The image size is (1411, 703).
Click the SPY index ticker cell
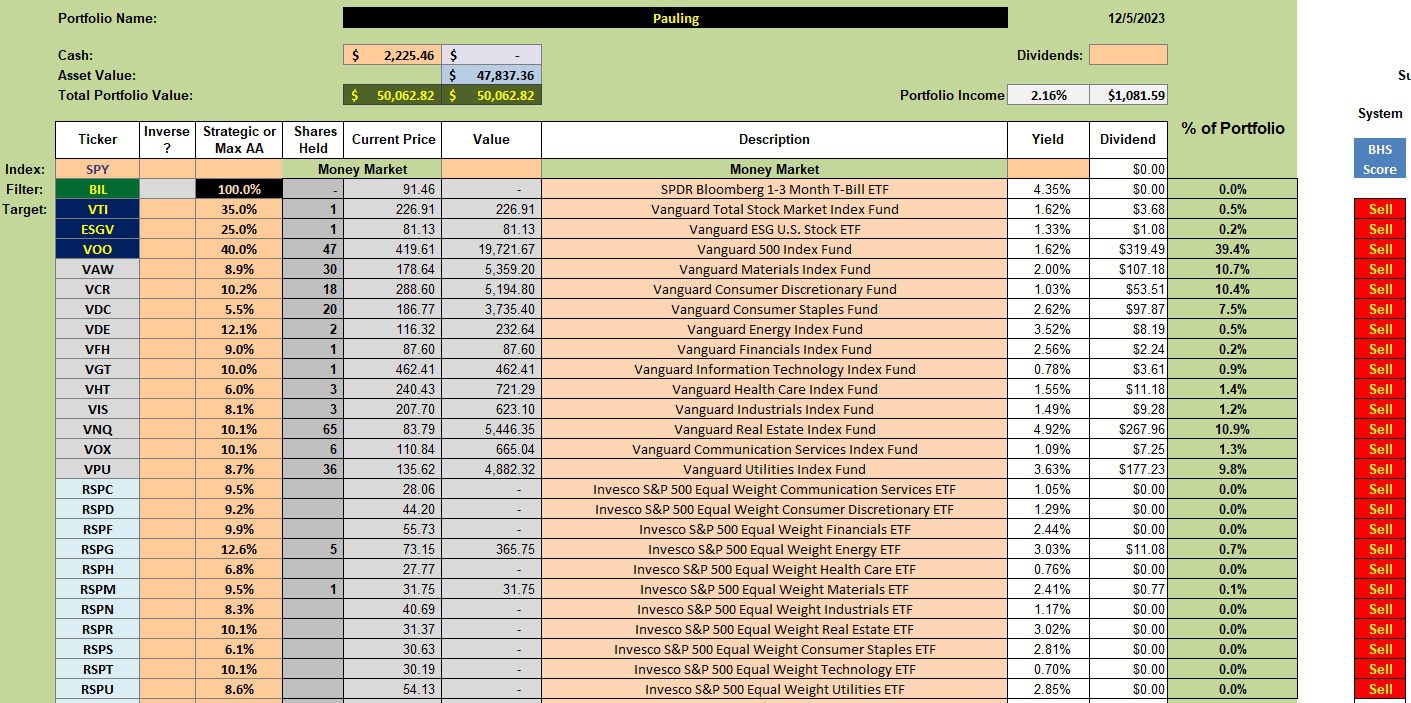[x=97, y=169]
